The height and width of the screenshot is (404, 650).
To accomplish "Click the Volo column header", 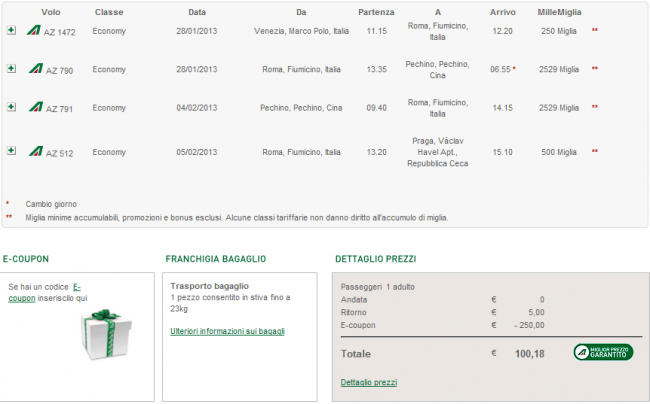I will pos(52,12).
